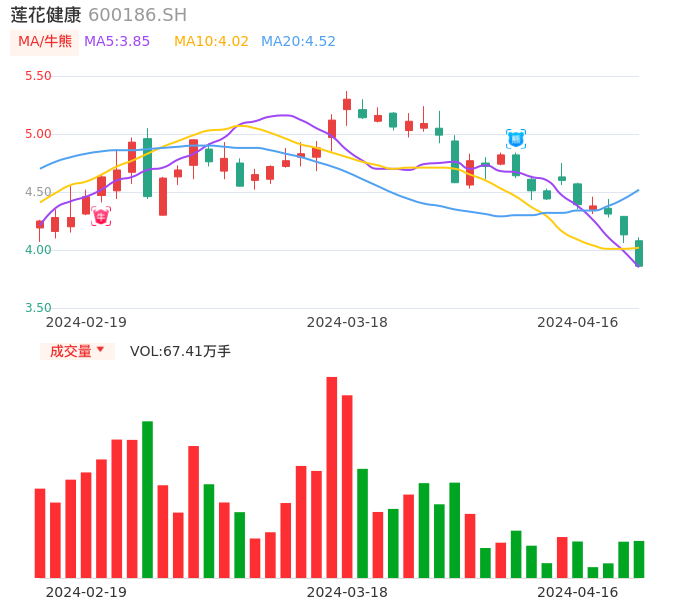
Task: Click the 2024-04-16 date under volume chart
Action: click(x=578, y=592)
